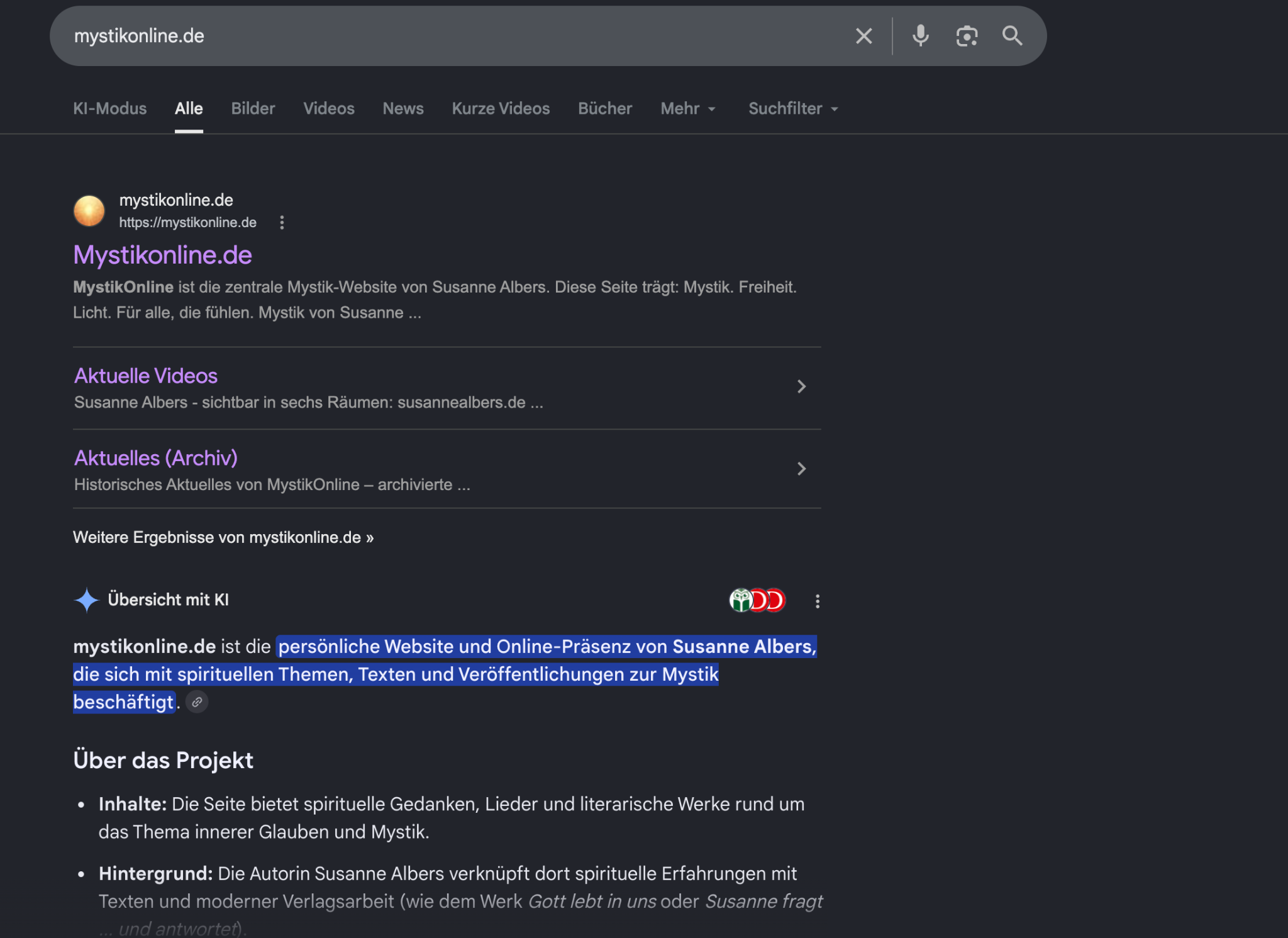Expand the Aktuelles (Archiv) chevron

[801, 469]
